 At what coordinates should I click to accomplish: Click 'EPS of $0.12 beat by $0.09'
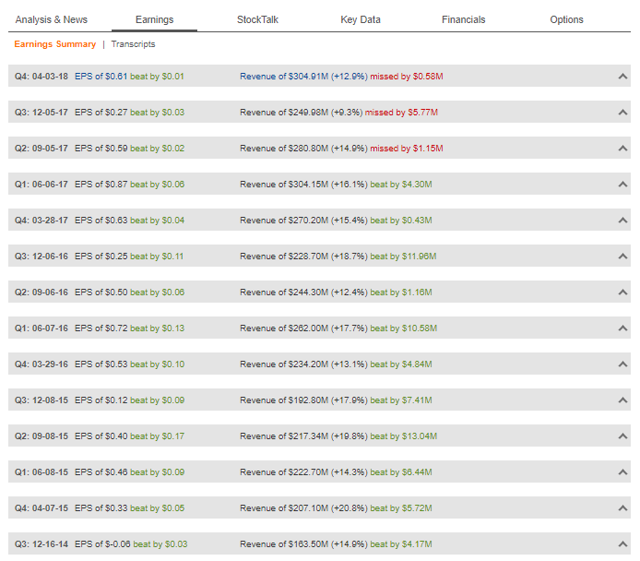tap(129, 400)
